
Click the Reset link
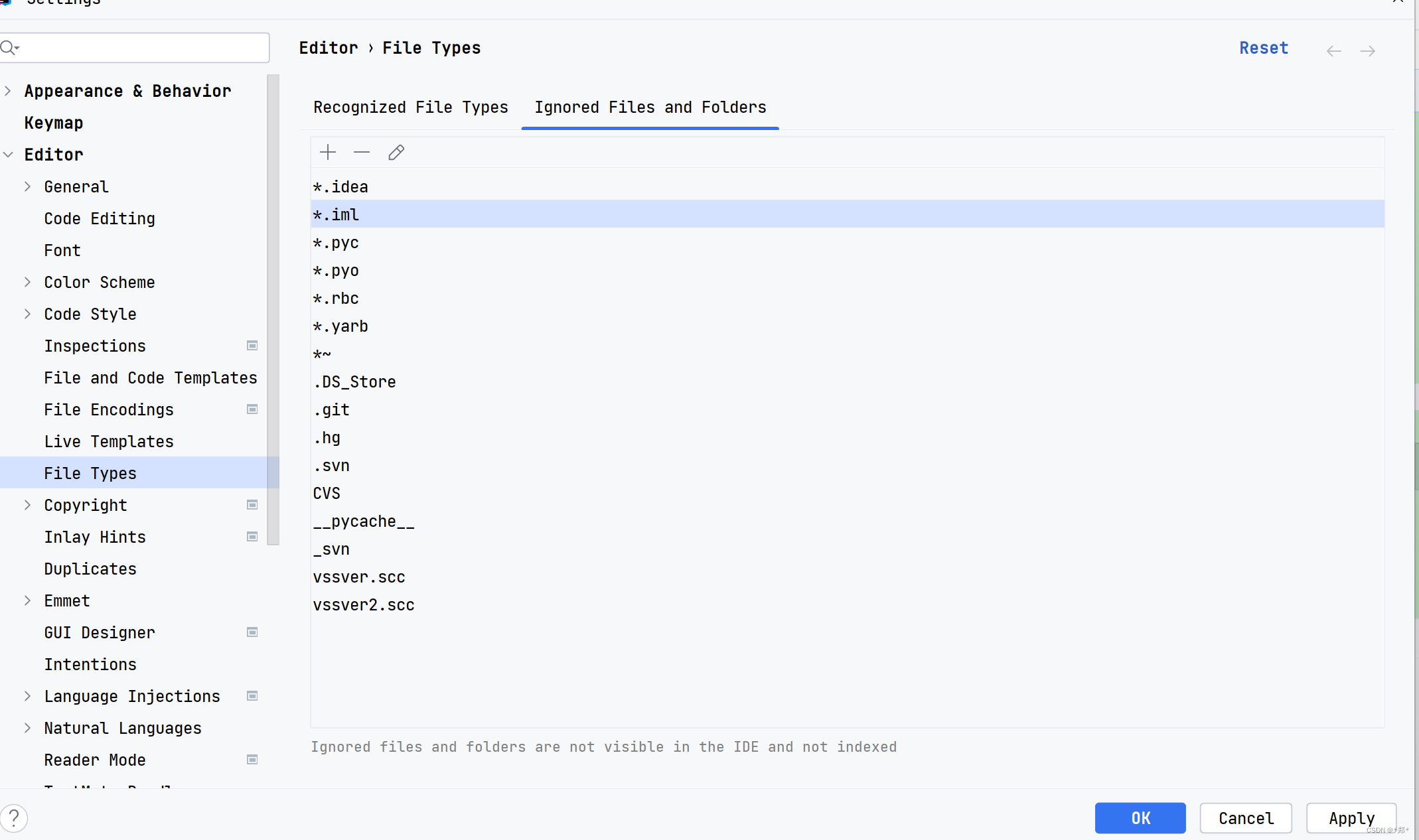tap(1263, 48)
